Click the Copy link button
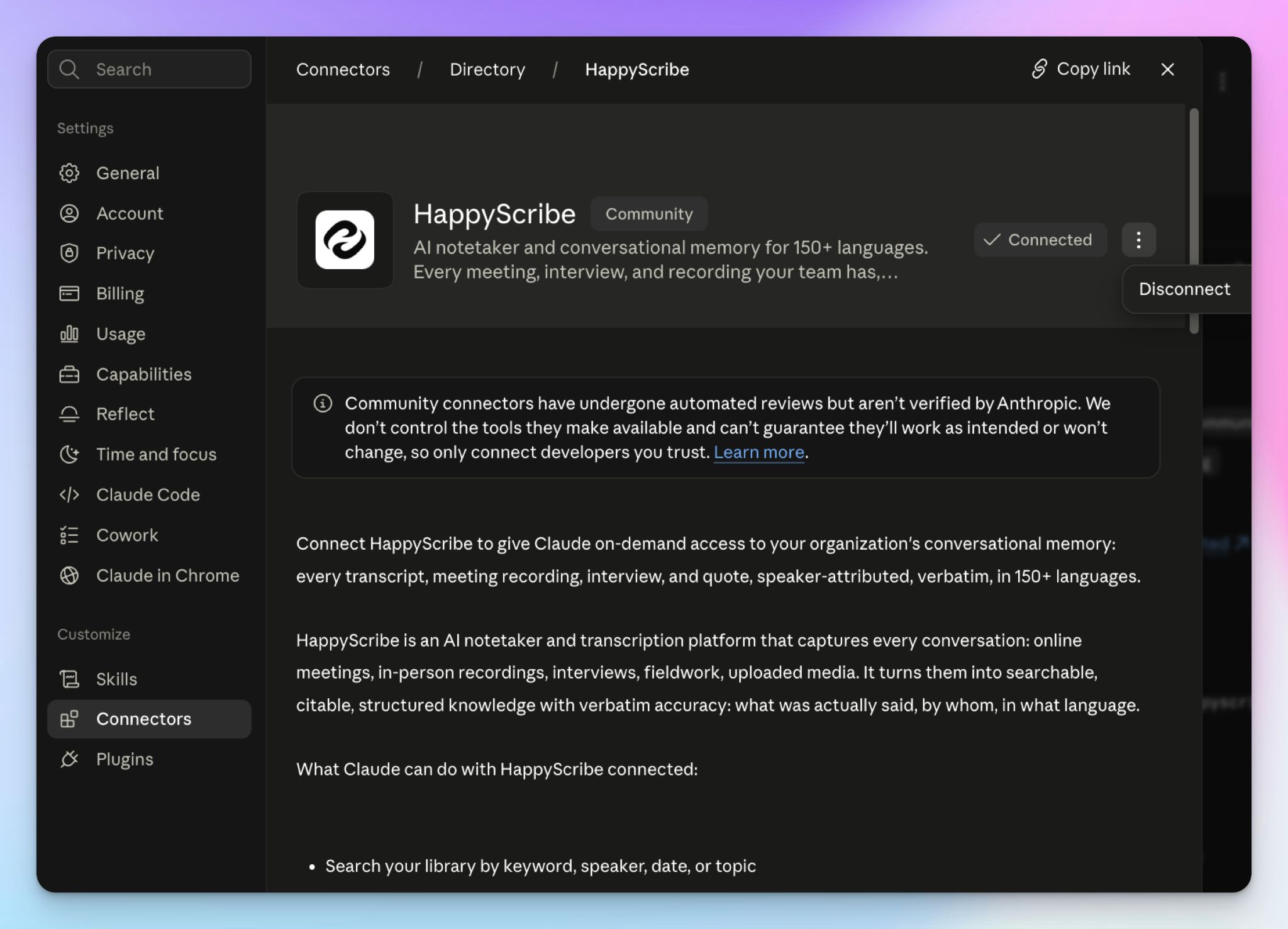1288x929 pixels. pos(1080,69)
